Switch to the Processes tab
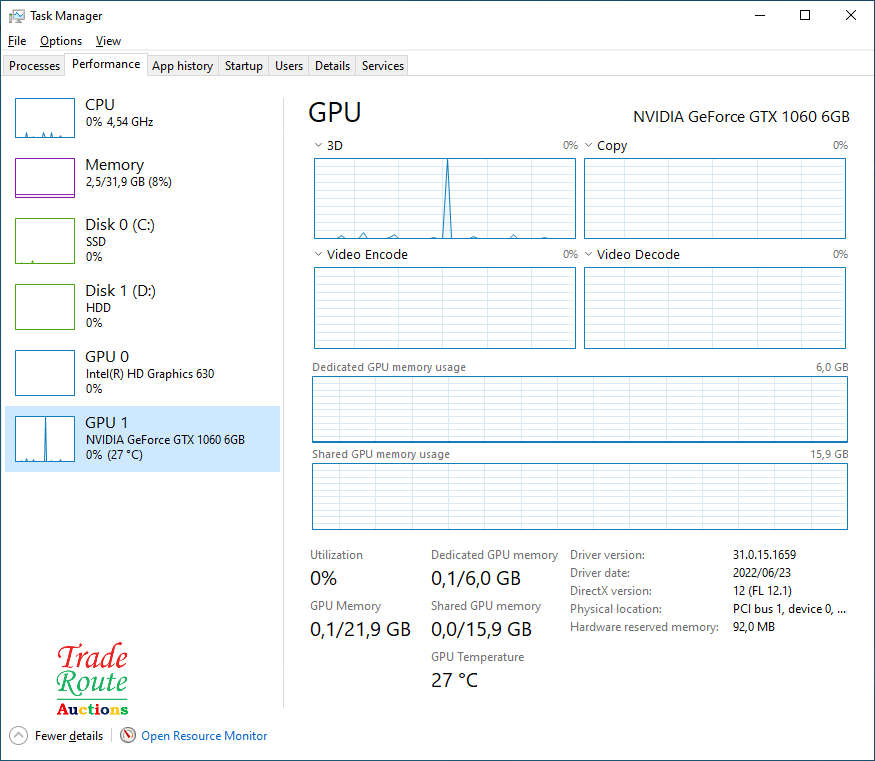 35,66
